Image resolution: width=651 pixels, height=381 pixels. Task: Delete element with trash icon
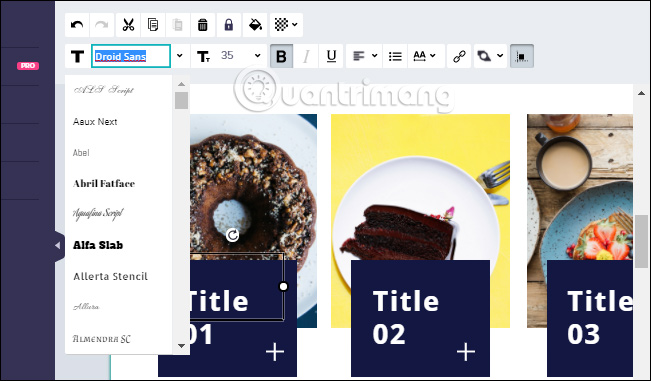[x=203, y=25]
